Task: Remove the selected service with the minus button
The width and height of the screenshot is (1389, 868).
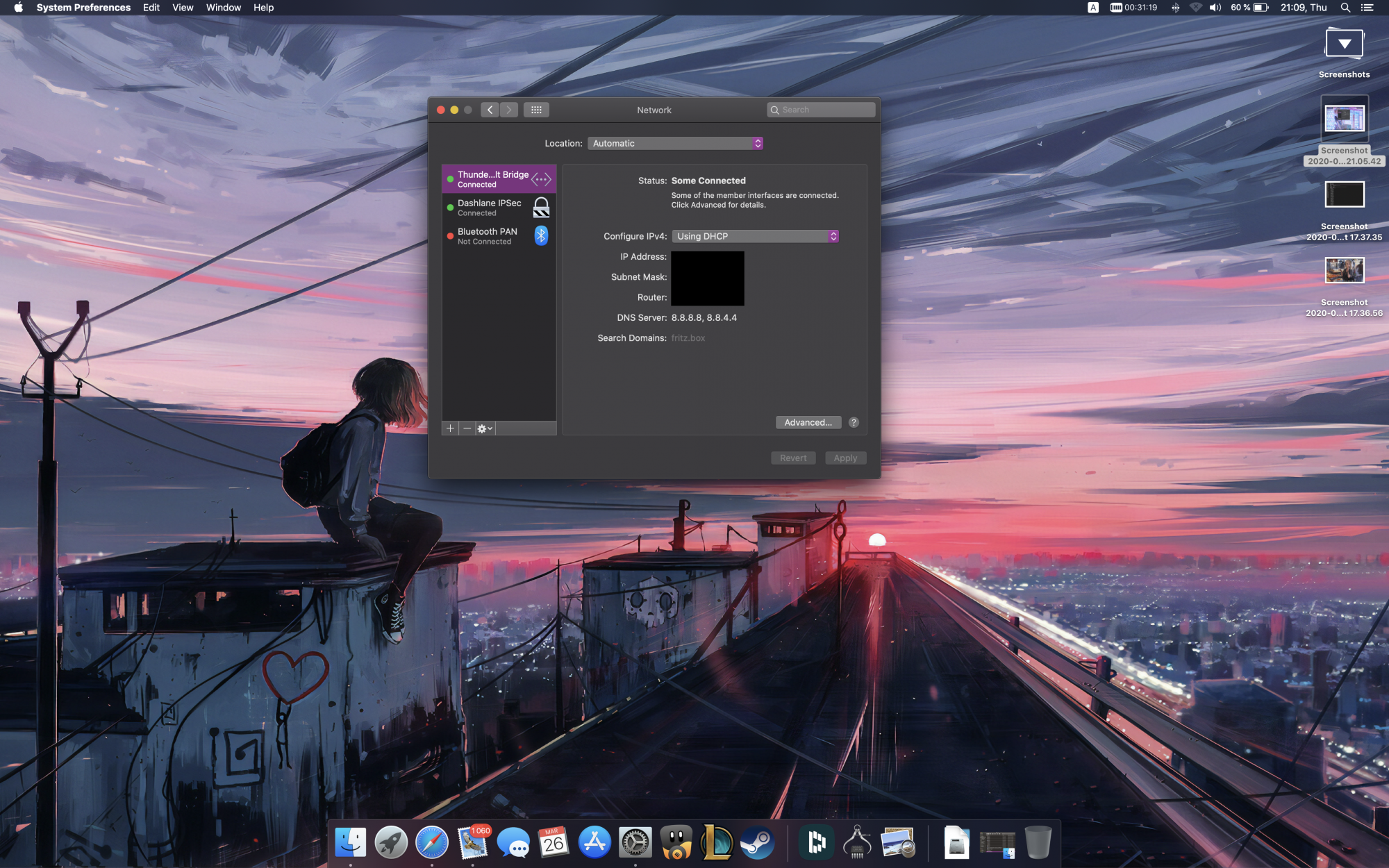Action: (x=467, y=428)
